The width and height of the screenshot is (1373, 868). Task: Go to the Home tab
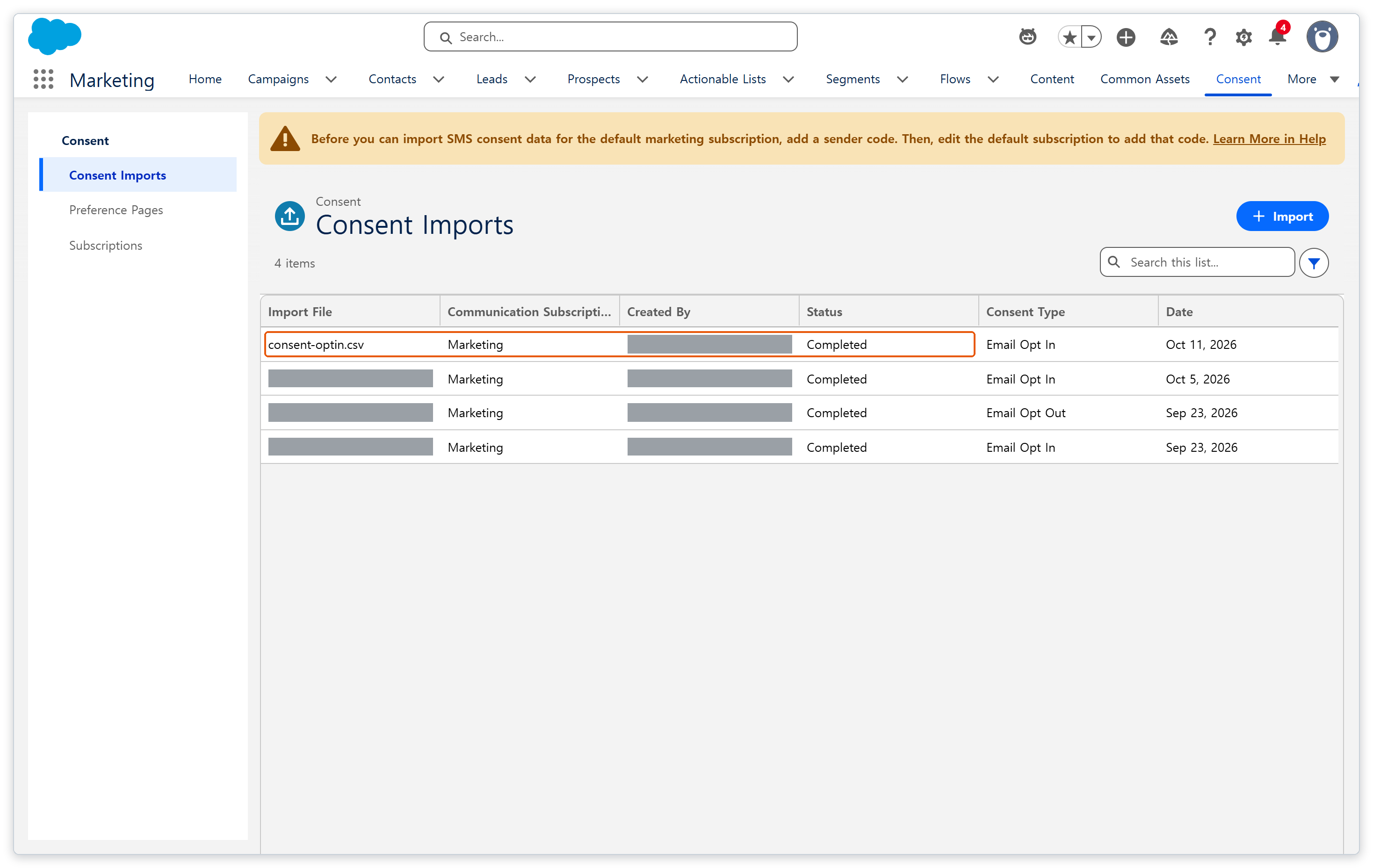[x=205, y=80]
